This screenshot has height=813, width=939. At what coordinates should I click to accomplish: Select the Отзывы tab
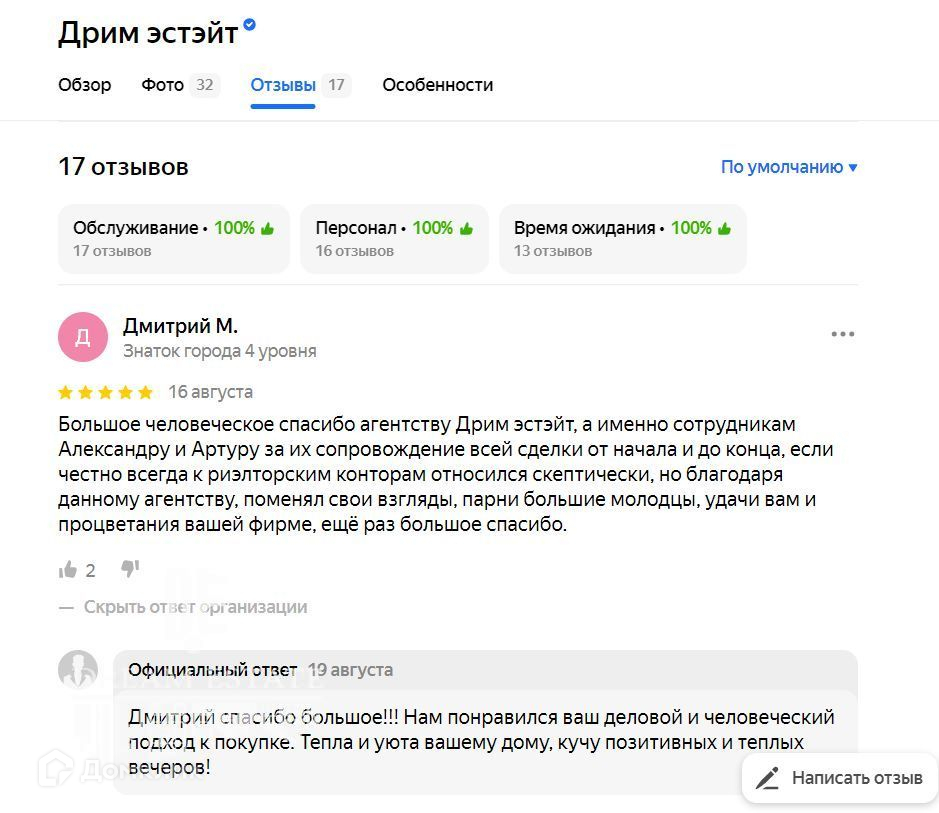click(x=283, y=85)
